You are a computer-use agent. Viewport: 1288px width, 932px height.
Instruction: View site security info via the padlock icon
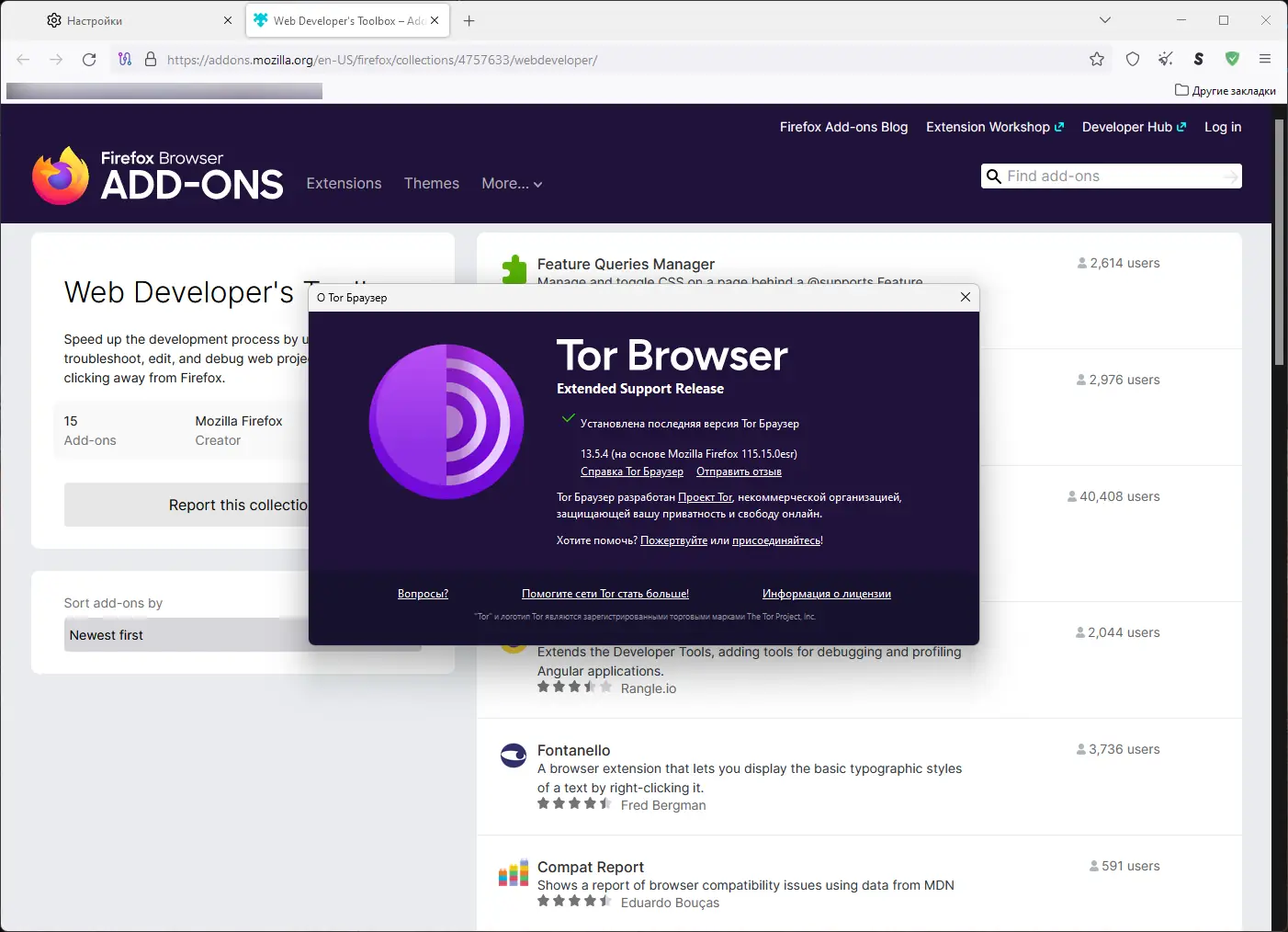(151, 59)
